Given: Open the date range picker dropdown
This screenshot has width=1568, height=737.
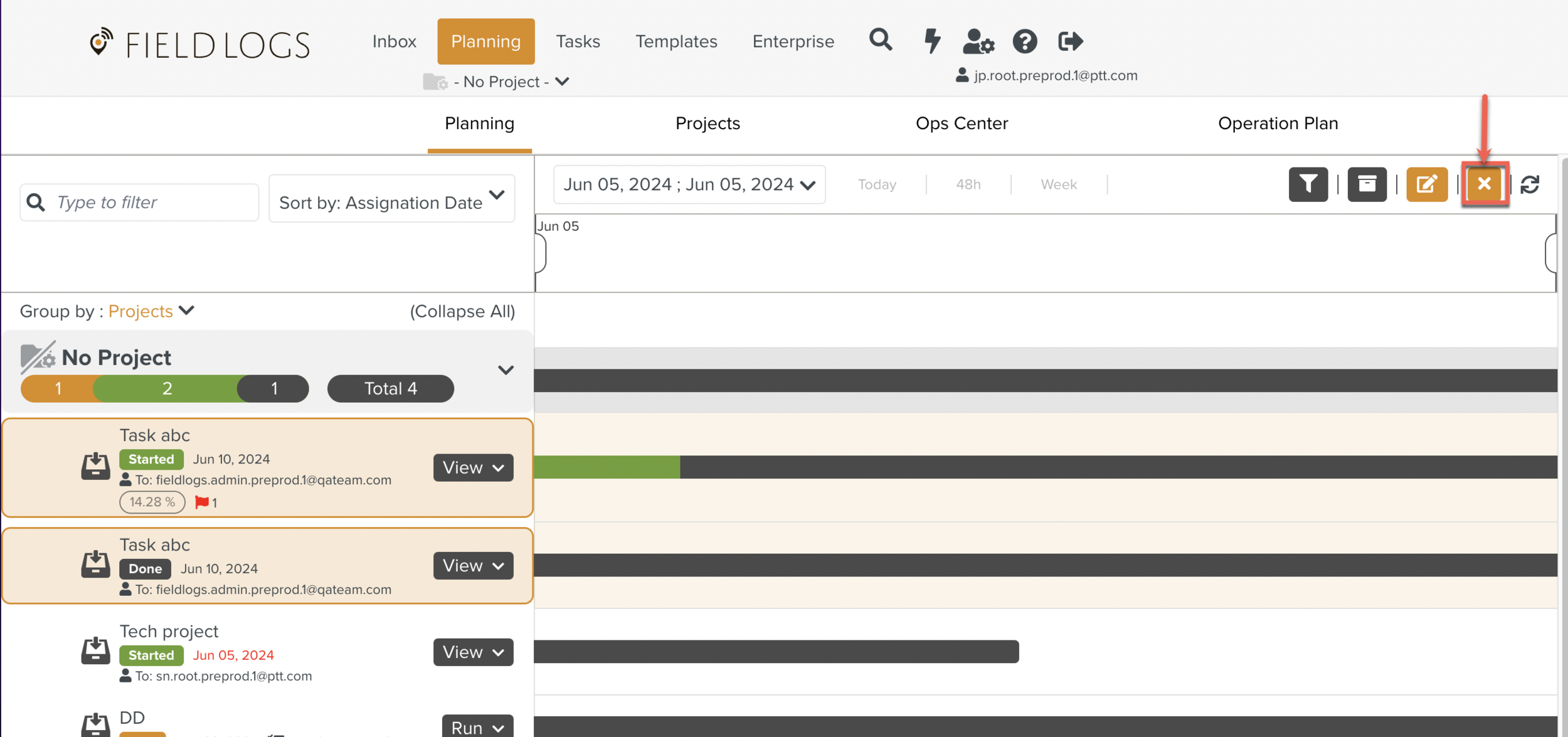Looking at the screenshot, I should 689,184.
